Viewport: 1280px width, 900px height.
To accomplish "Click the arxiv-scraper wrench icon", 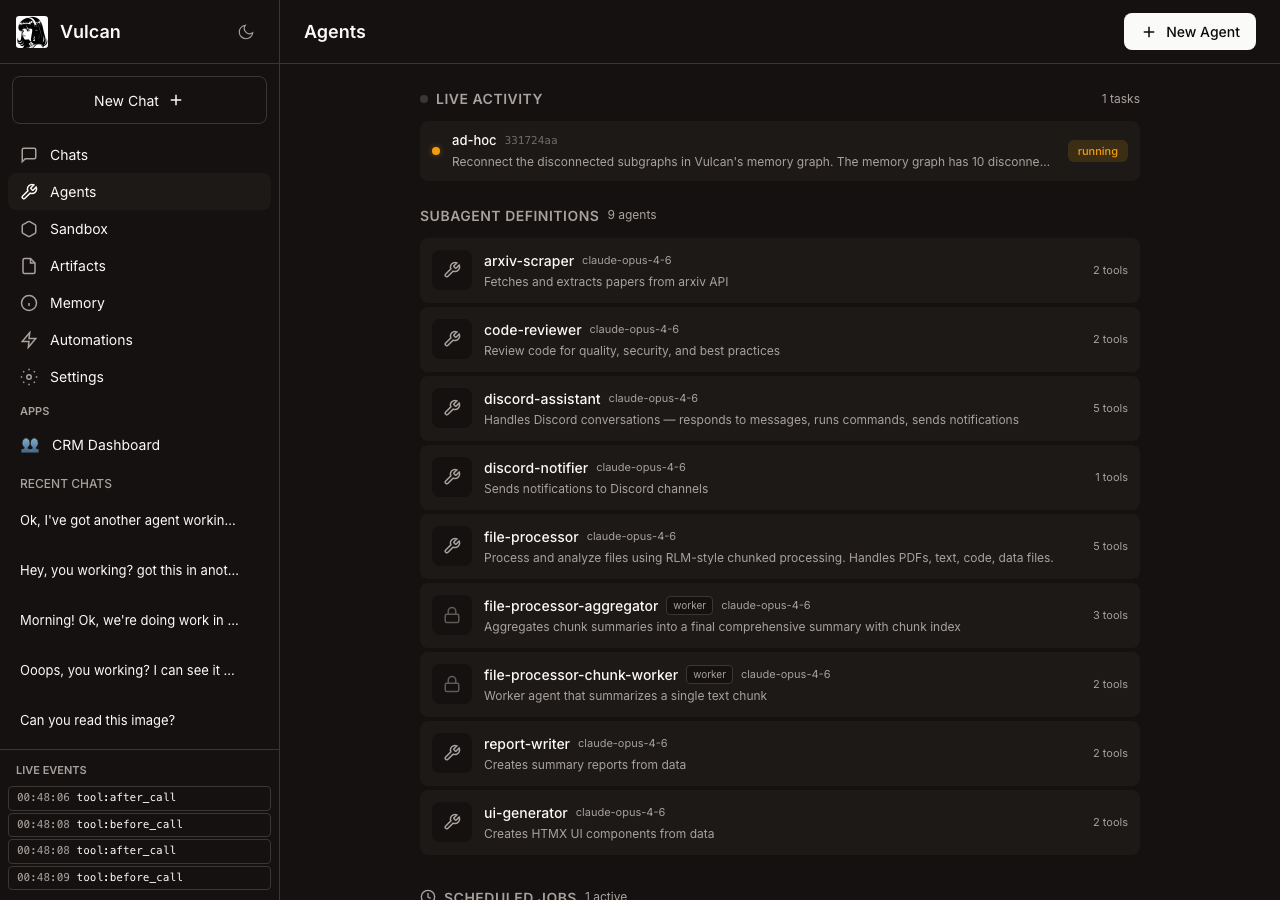I will pyautogui.click(x=452, y=270).
